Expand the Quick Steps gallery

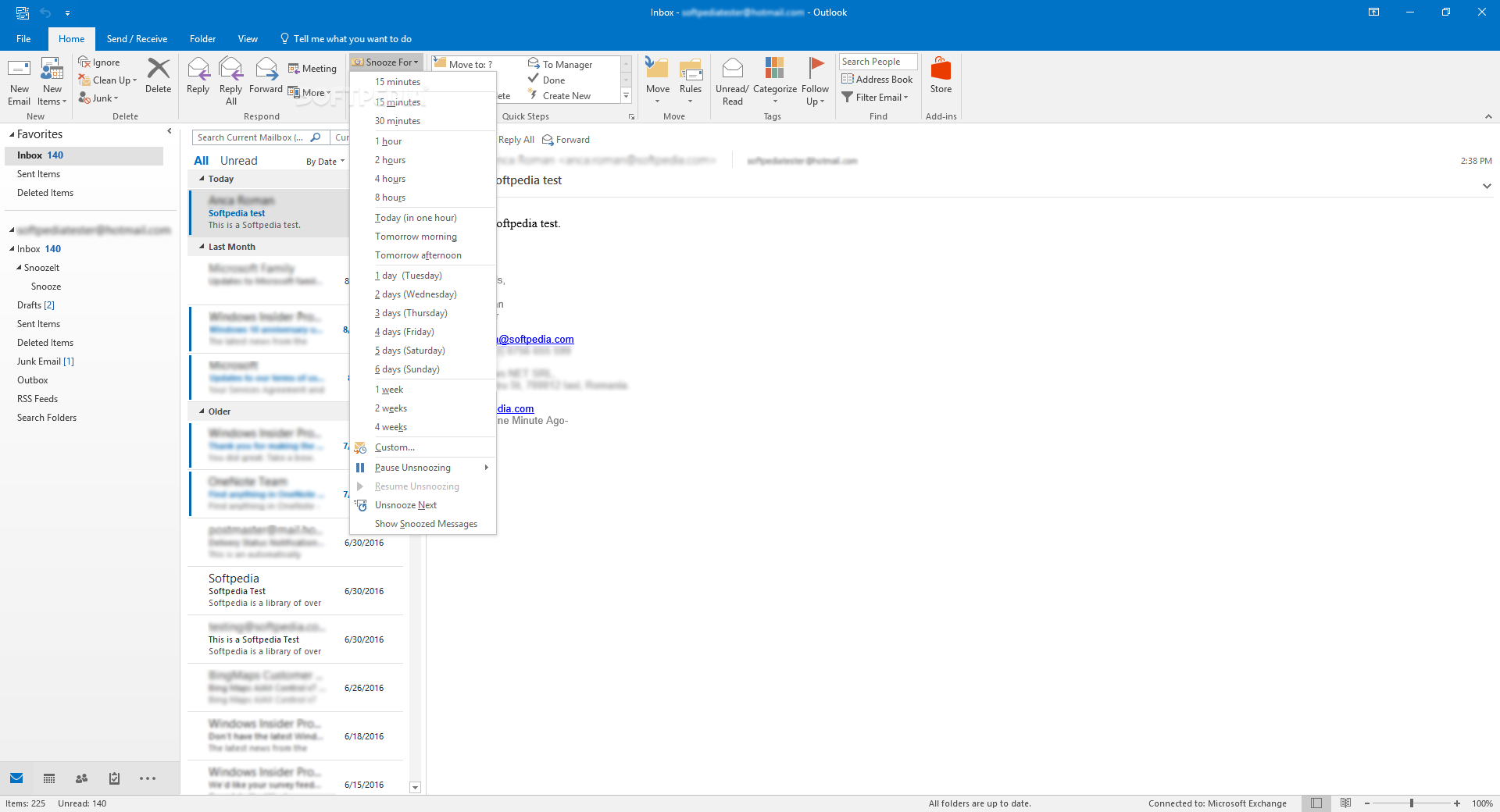626,95
